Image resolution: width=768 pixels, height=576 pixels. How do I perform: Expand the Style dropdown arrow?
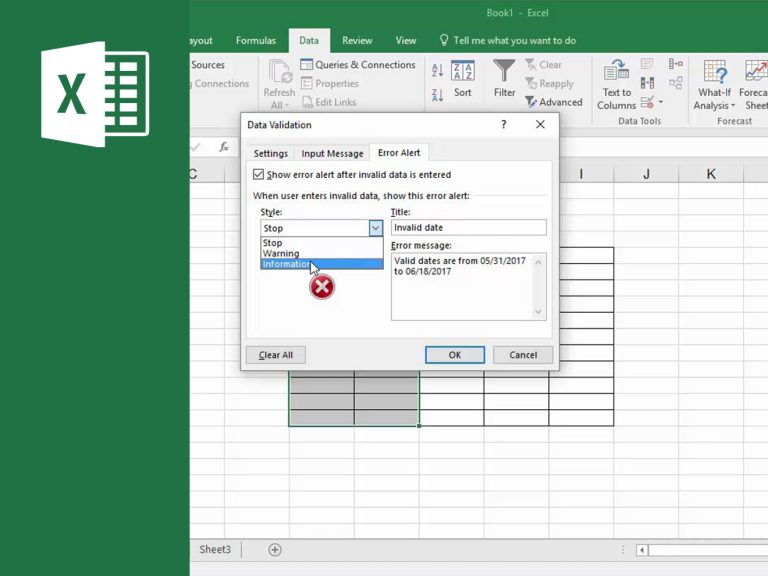375,228
